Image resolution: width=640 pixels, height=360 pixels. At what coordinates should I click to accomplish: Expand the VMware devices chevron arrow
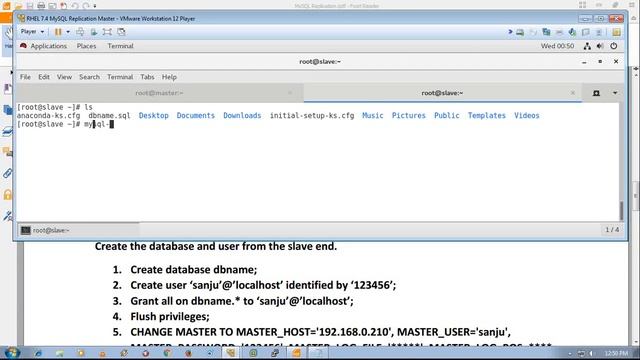(x=510, y=31)
